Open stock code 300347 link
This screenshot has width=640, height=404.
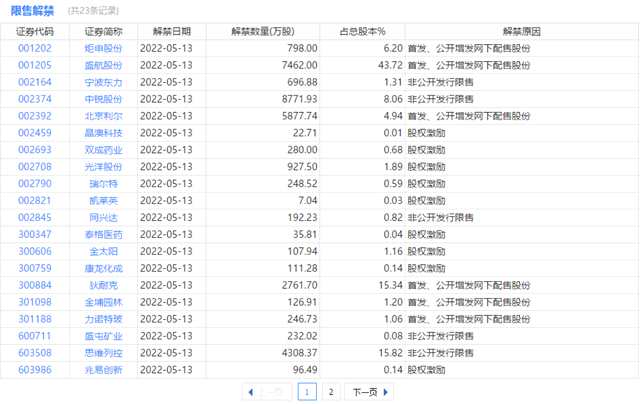[x=35, y=234]
